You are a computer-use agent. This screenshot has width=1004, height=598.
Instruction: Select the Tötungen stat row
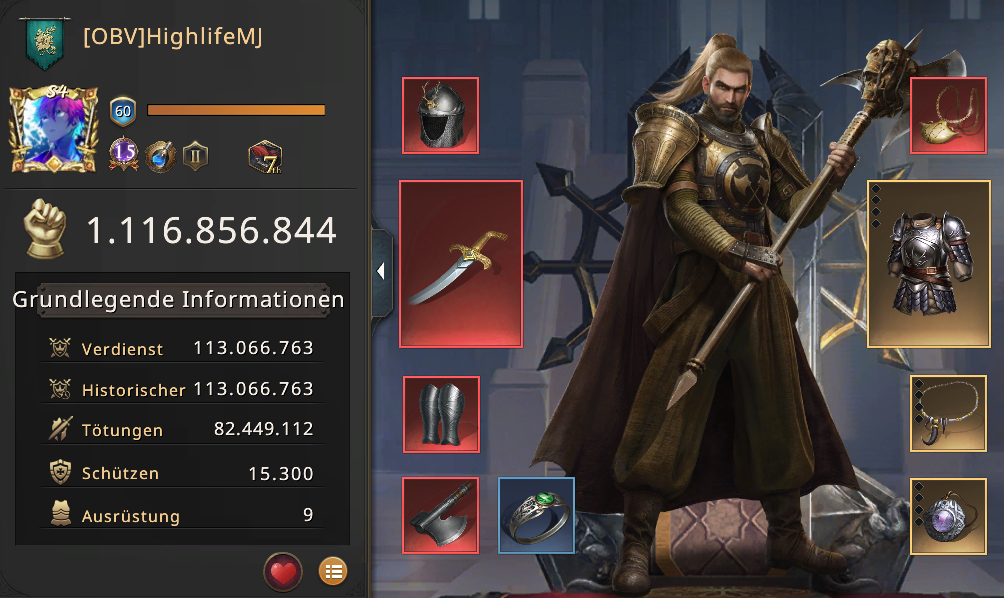182,429
